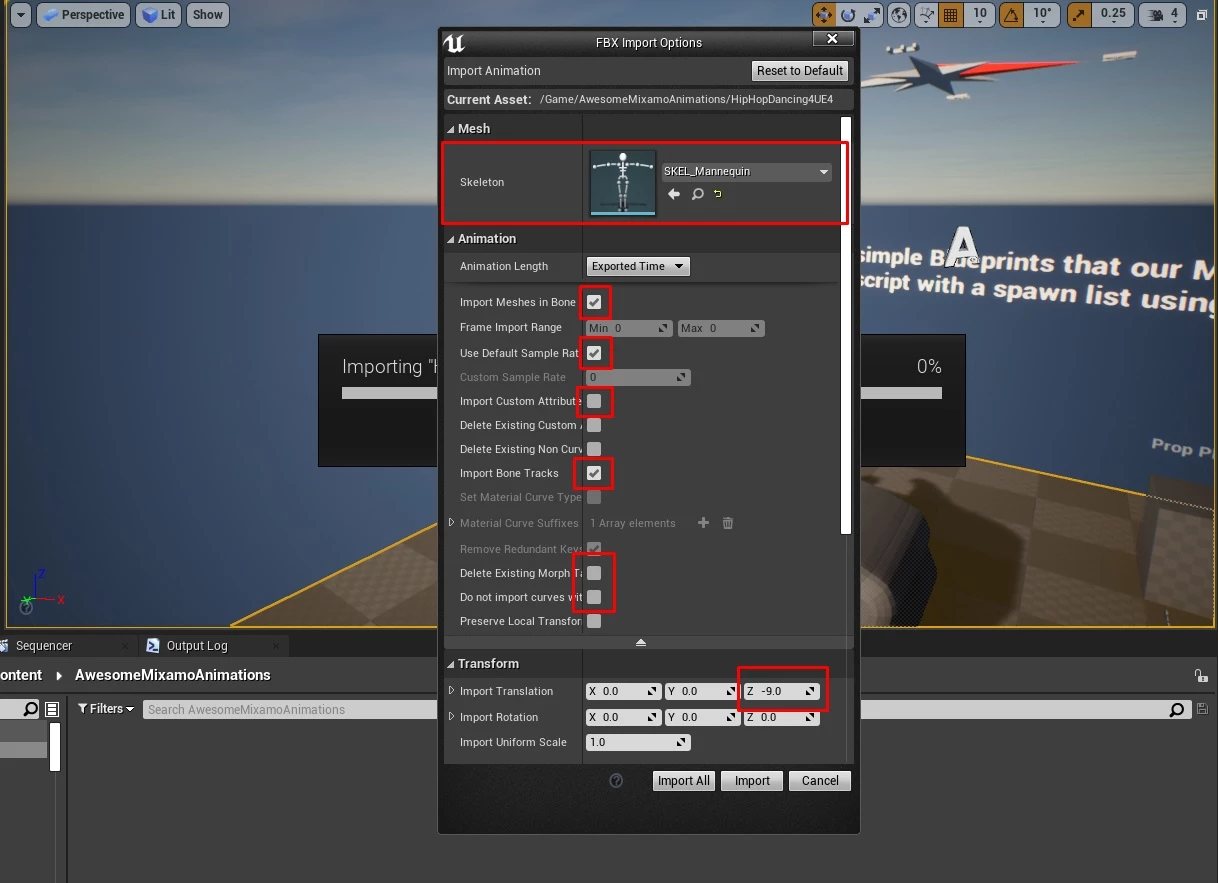Add element to Material Curve Suffixes

click(x=703, y=523)
